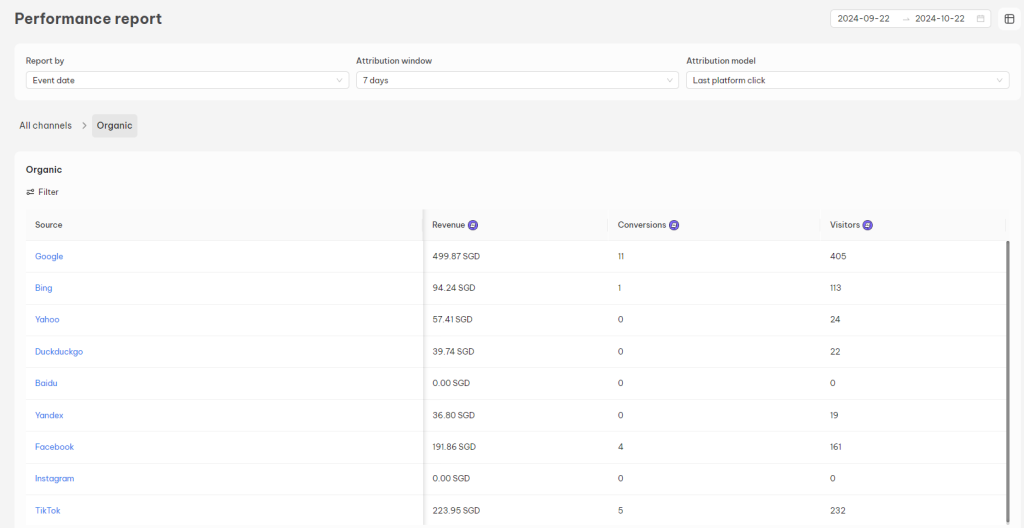Open the Filter option above the table

click(42, 192)
